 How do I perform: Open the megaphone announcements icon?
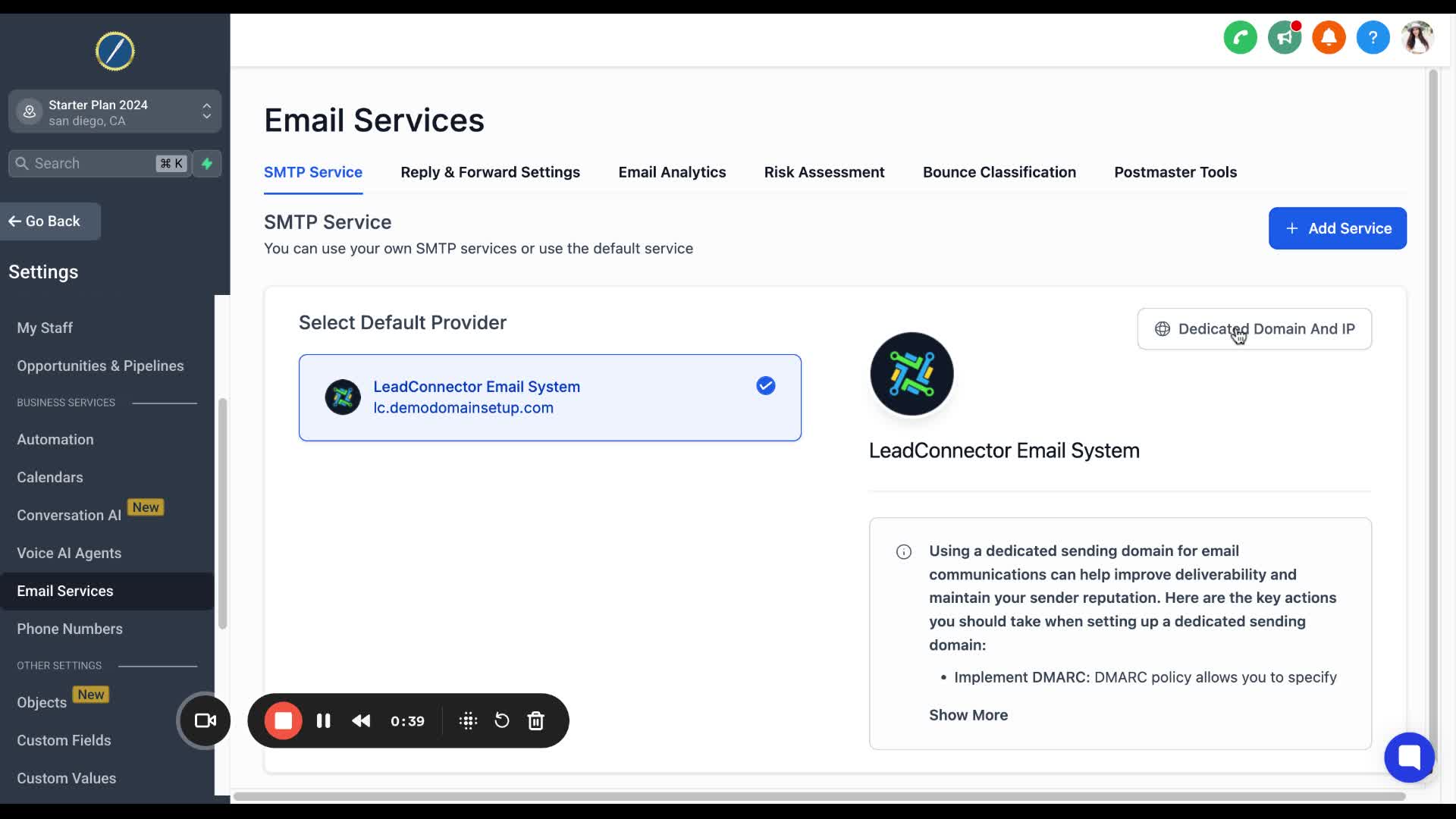[1284, 37]
